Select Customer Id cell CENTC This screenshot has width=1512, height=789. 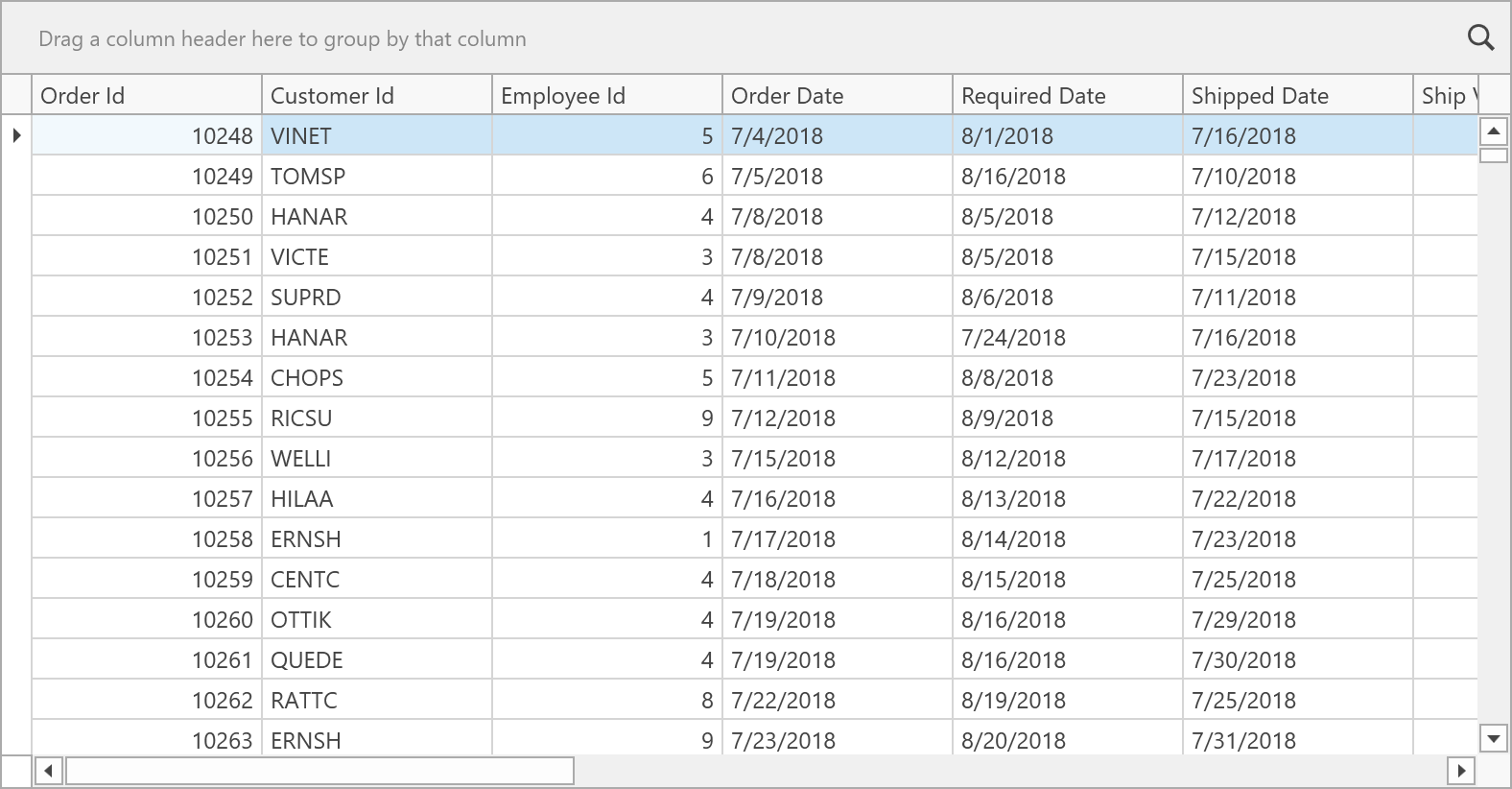(x=377, y=579)
